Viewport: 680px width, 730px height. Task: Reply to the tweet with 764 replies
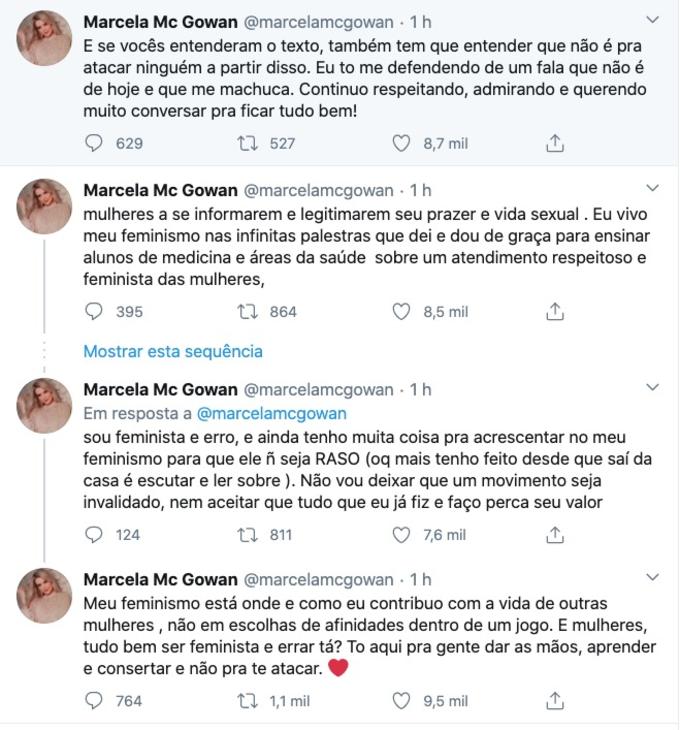[x=94, y=700]
